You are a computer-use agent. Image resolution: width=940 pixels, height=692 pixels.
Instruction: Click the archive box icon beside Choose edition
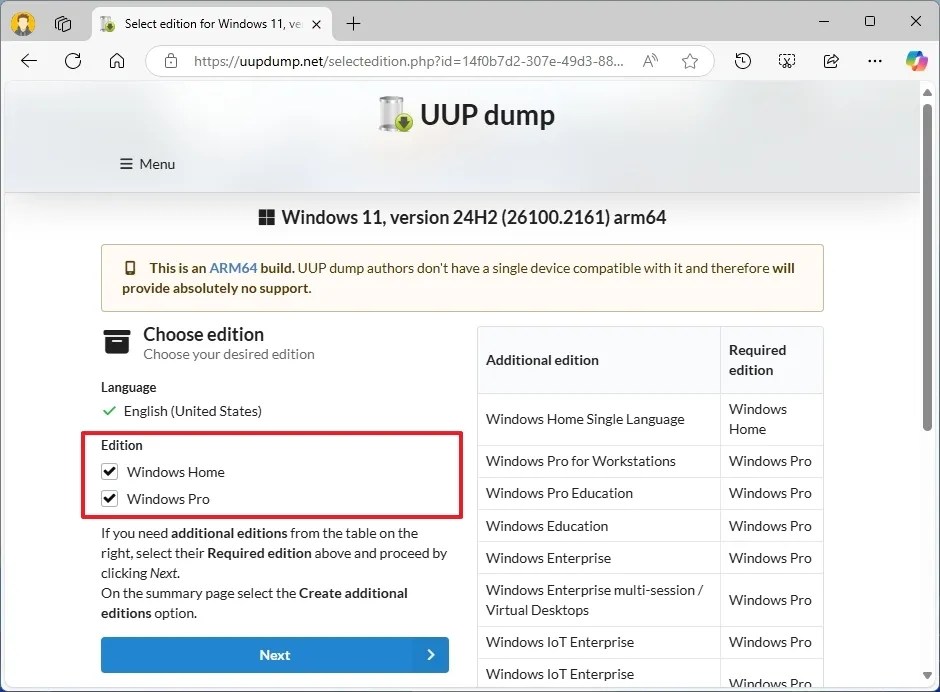tap(117, 342)
